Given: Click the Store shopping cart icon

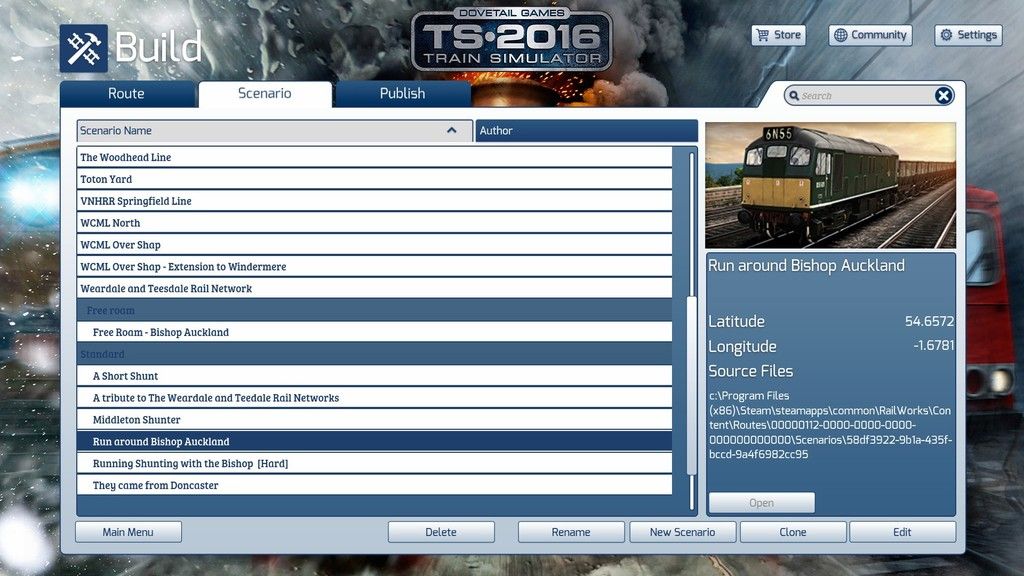Looking at the screenshot, I should click(762, 35).
